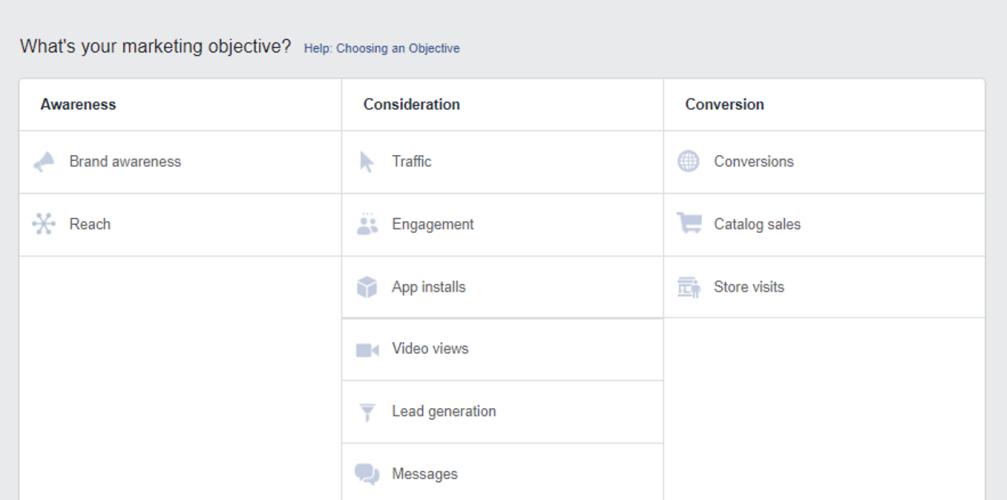Click the Engagement people icon

coord(367,224)
